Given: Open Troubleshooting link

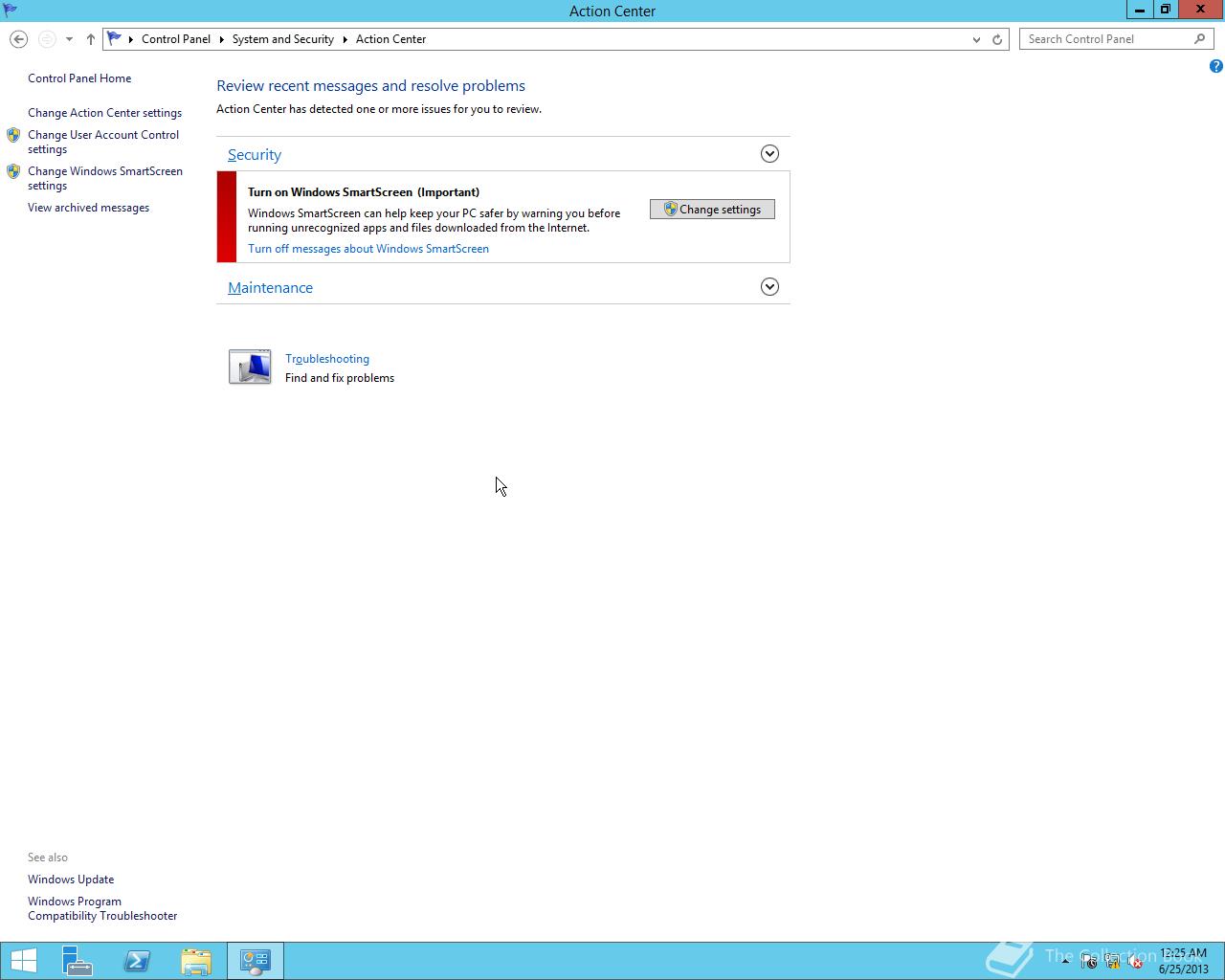Looking at the screenshot, I should pyautogui.click(x=327, y=359).
